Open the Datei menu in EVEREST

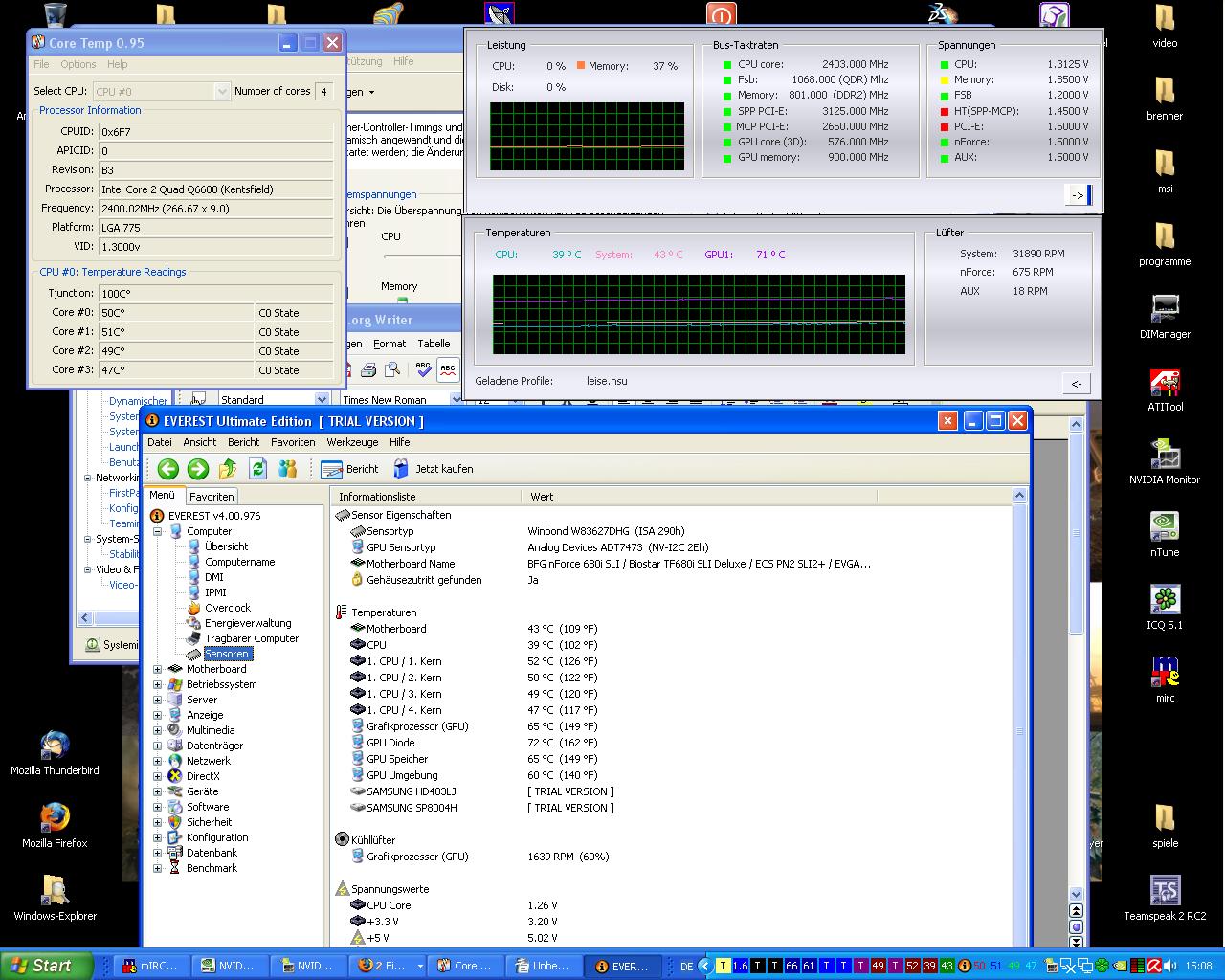(x=160, y=442)
